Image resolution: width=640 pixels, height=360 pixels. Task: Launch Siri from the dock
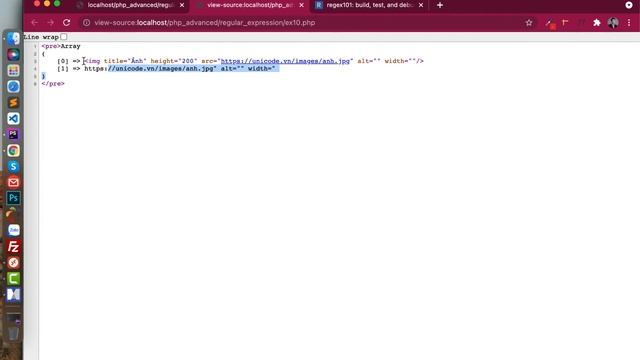coord(13,54)
